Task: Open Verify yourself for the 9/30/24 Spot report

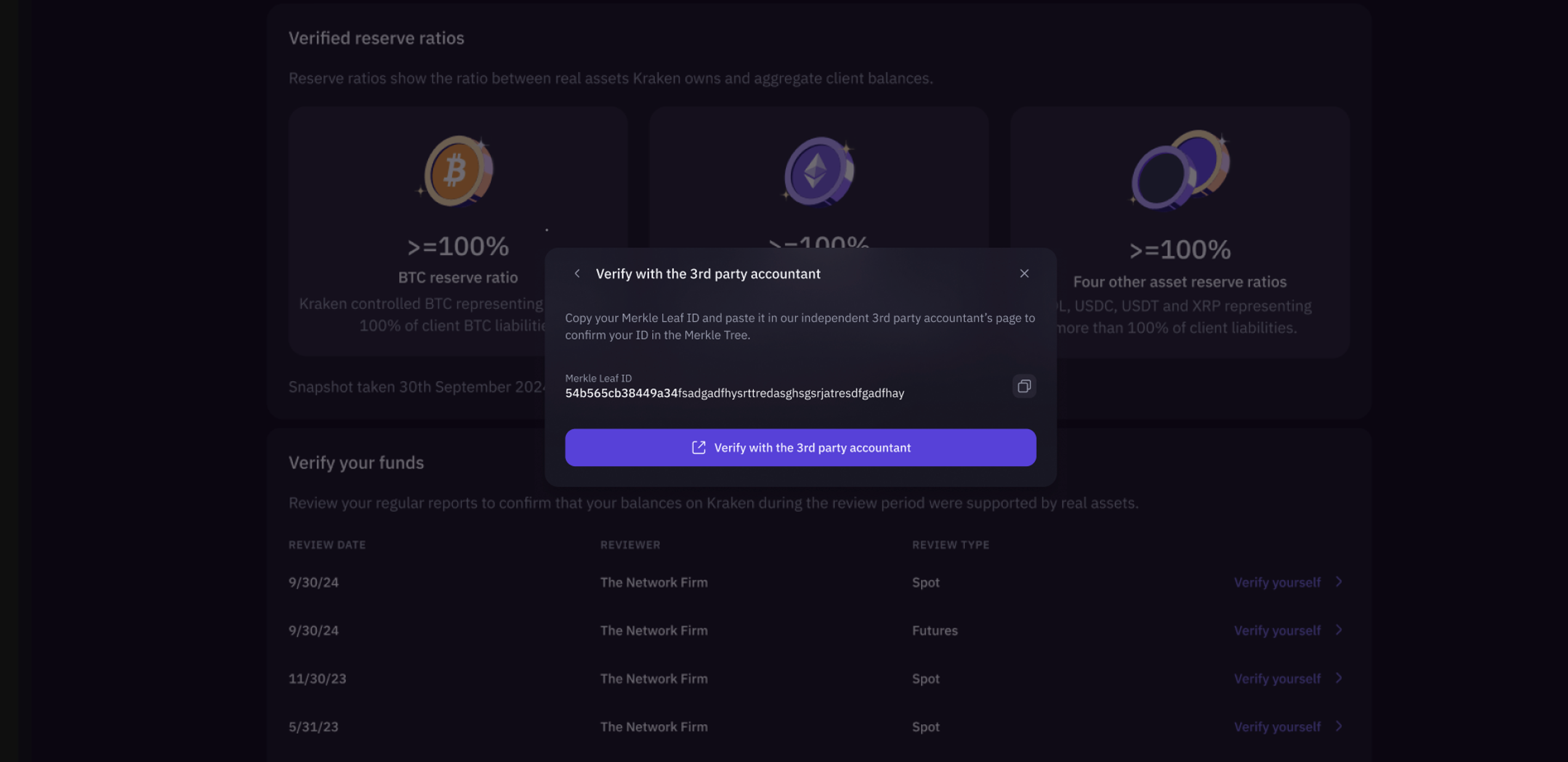Action: (1278, 582)
